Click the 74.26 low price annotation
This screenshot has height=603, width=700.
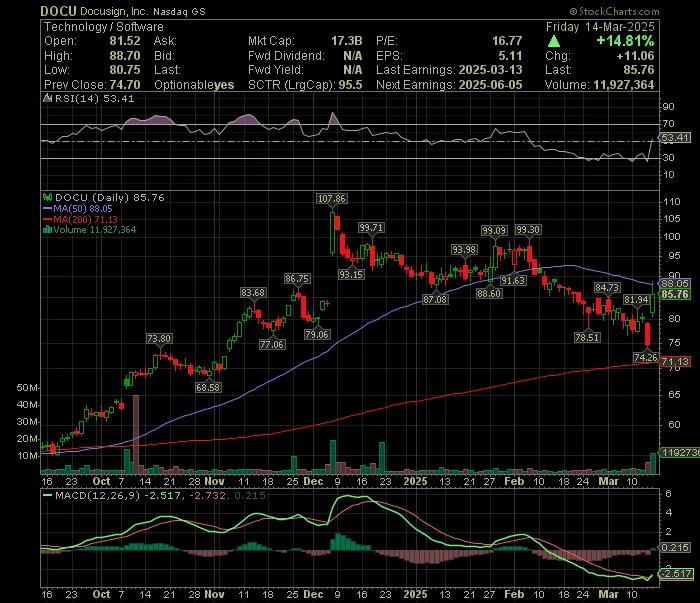click(646, 357)
